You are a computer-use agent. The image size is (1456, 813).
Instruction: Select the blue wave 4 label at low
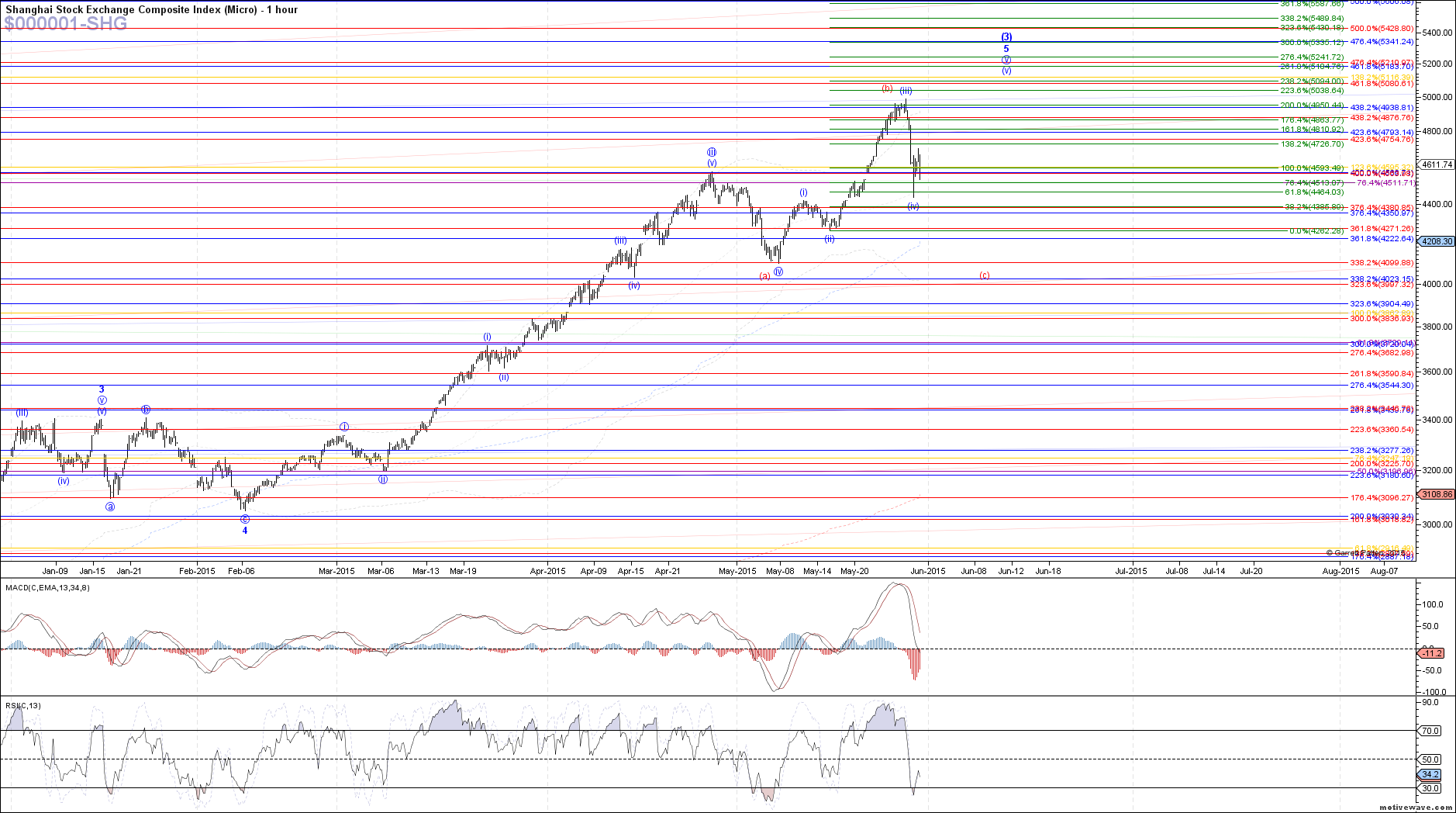pyautogui.click(x=245, y=531)
